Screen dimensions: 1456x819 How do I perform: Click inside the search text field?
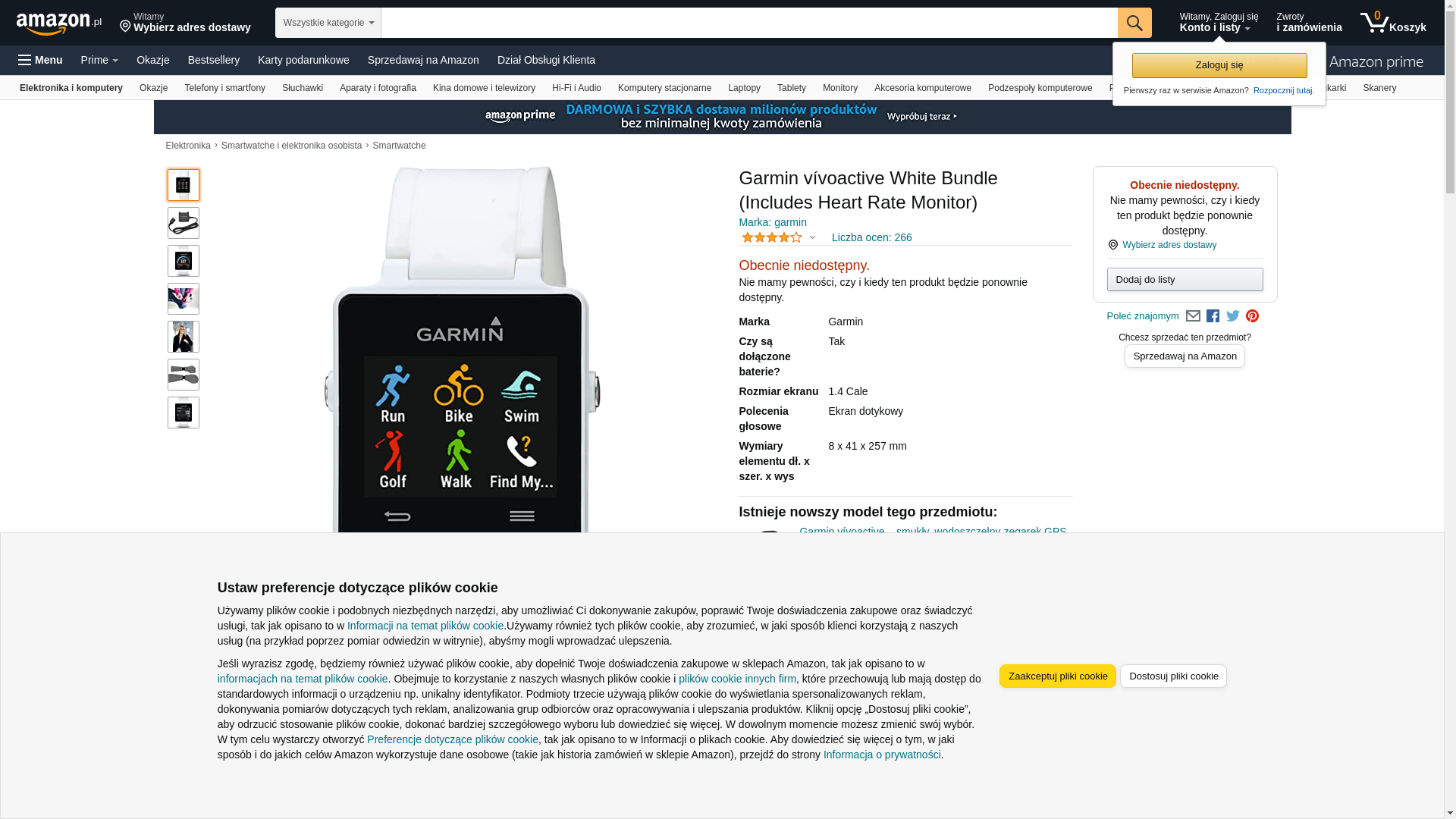point(749,23)
